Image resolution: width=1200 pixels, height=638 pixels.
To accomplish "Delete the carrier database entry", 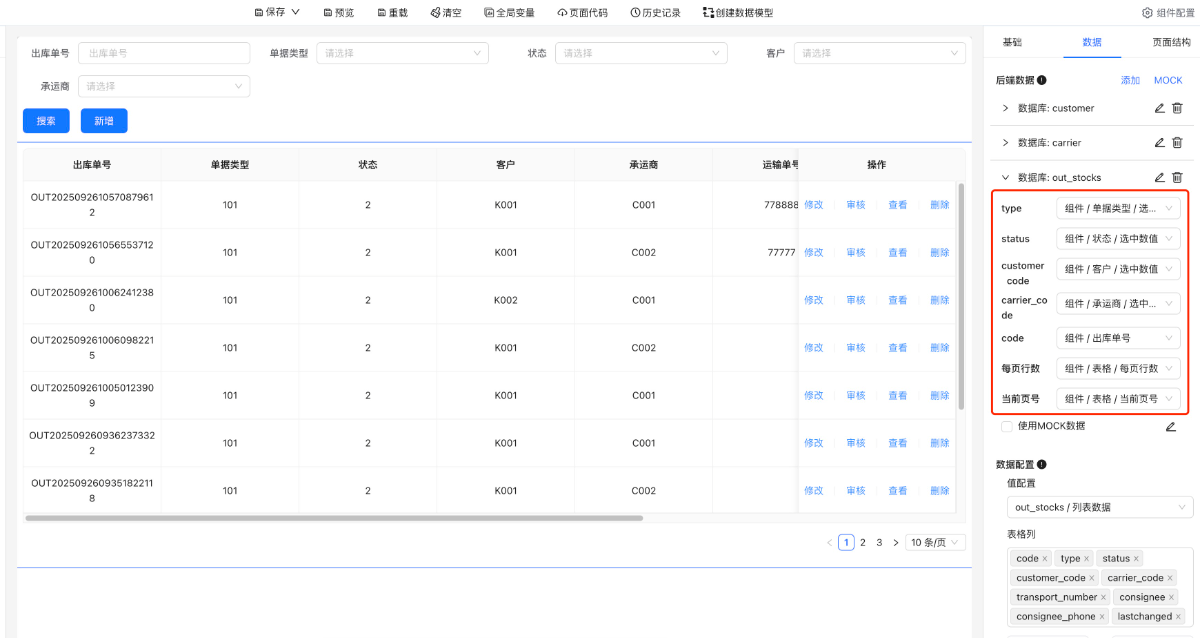I will 1177,143.
